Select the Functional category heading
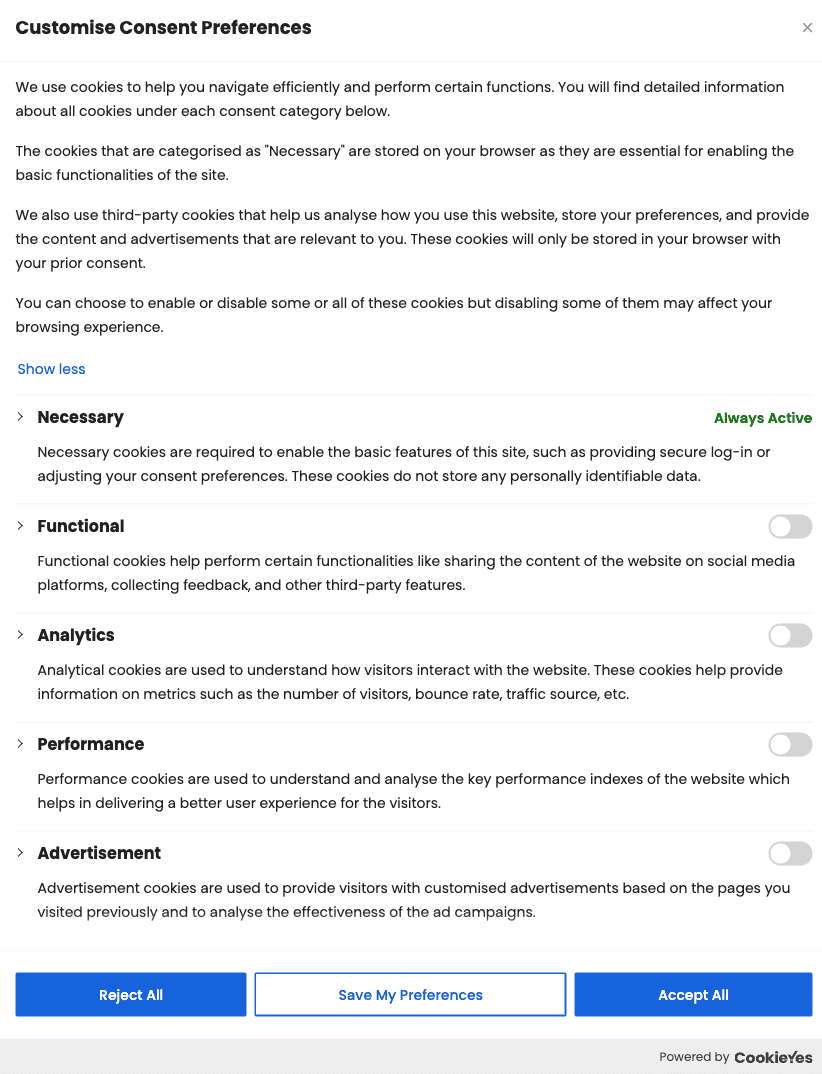This screenshot has width=822, height=1074. tap(81, 526)
